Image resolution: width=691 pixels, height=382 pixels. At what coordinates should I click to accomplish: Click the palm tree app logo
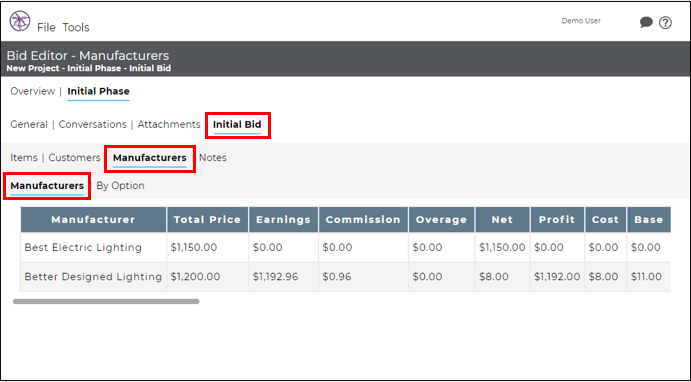pos(20,21)
